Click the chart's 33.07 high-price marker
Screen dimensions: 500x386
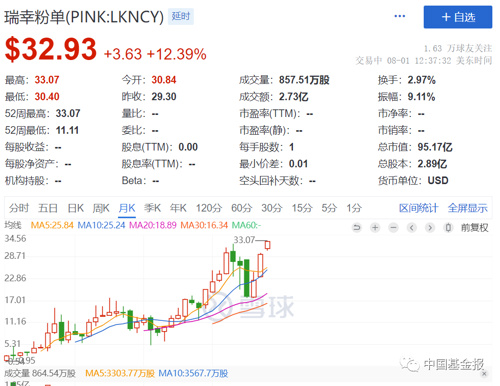(244, 240)
